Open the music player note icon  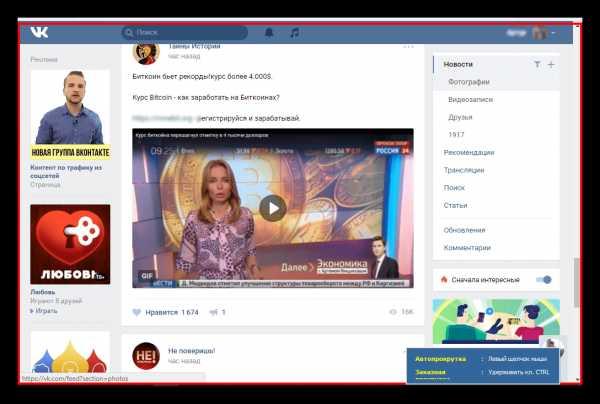click(295, 33)
